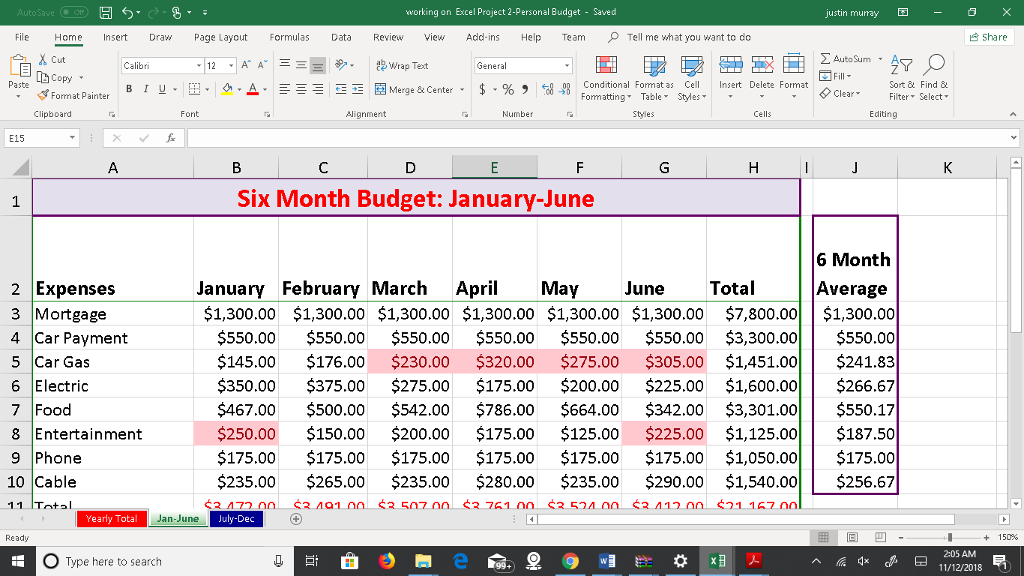The image size is (1024, 576).
Task: Open Conditional Formatting dropdown
Action: (606, 78)
